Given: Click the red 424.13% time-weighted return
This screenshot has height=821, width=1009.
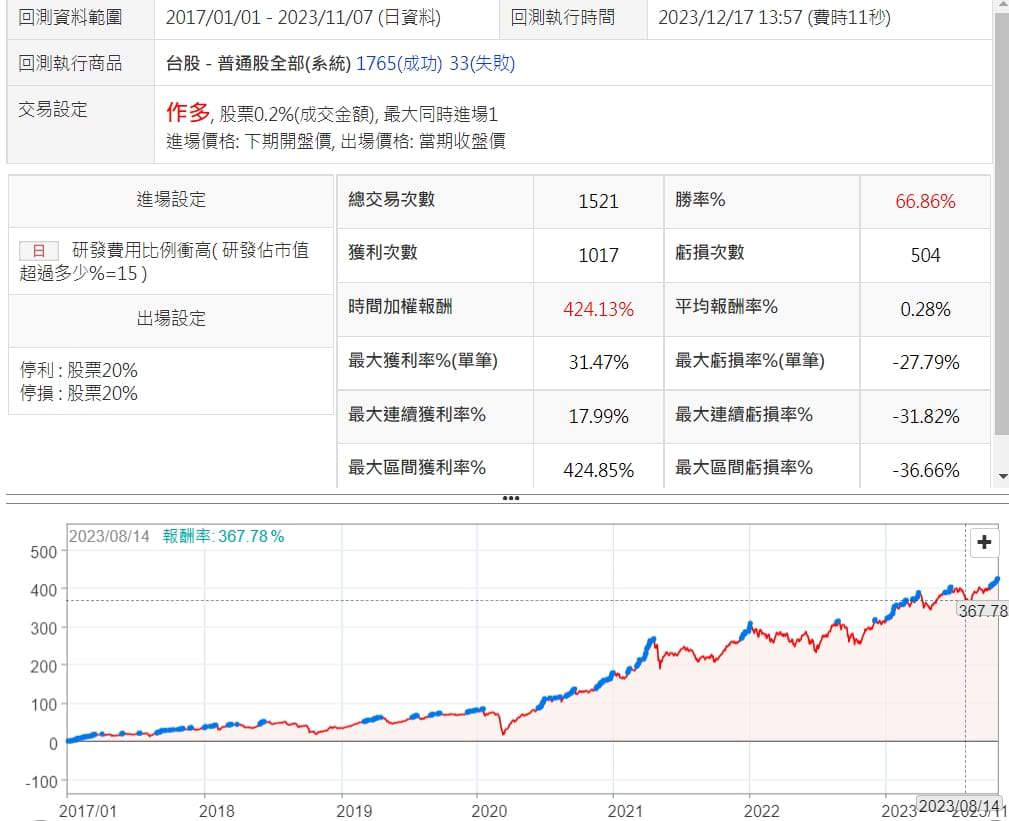Looking at the screenshot, I should (598, 309).
